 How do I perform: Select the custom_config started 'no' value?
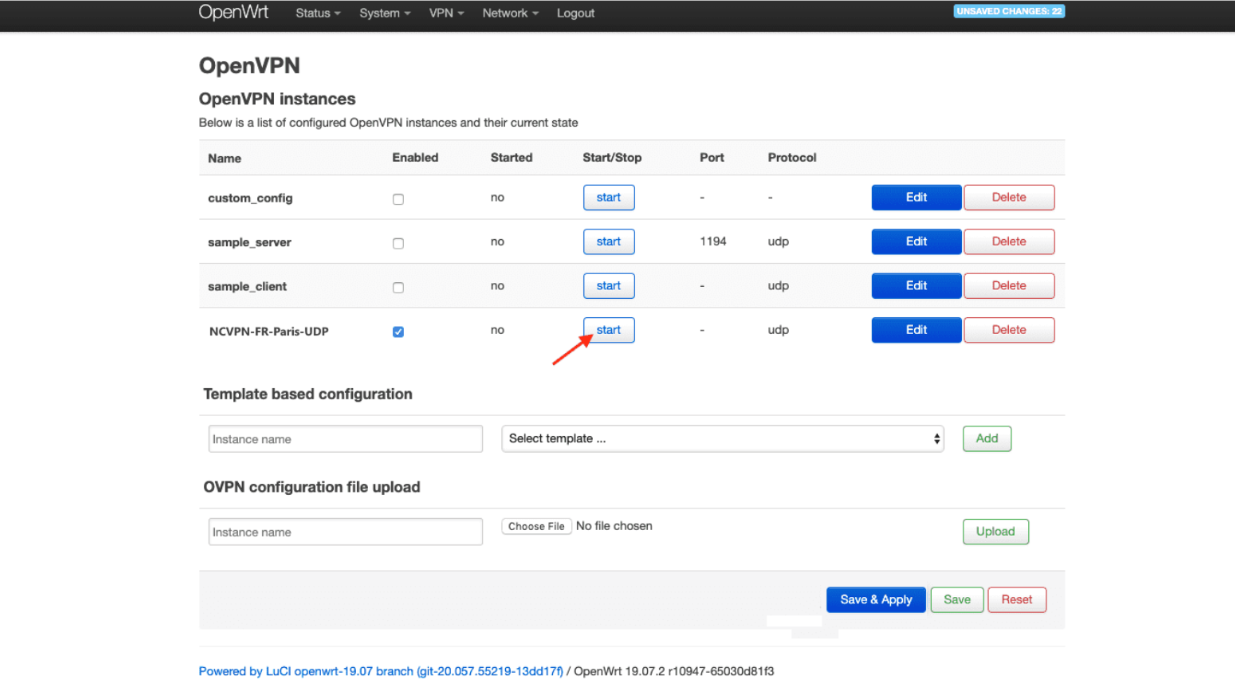click(x=497, y=198)
